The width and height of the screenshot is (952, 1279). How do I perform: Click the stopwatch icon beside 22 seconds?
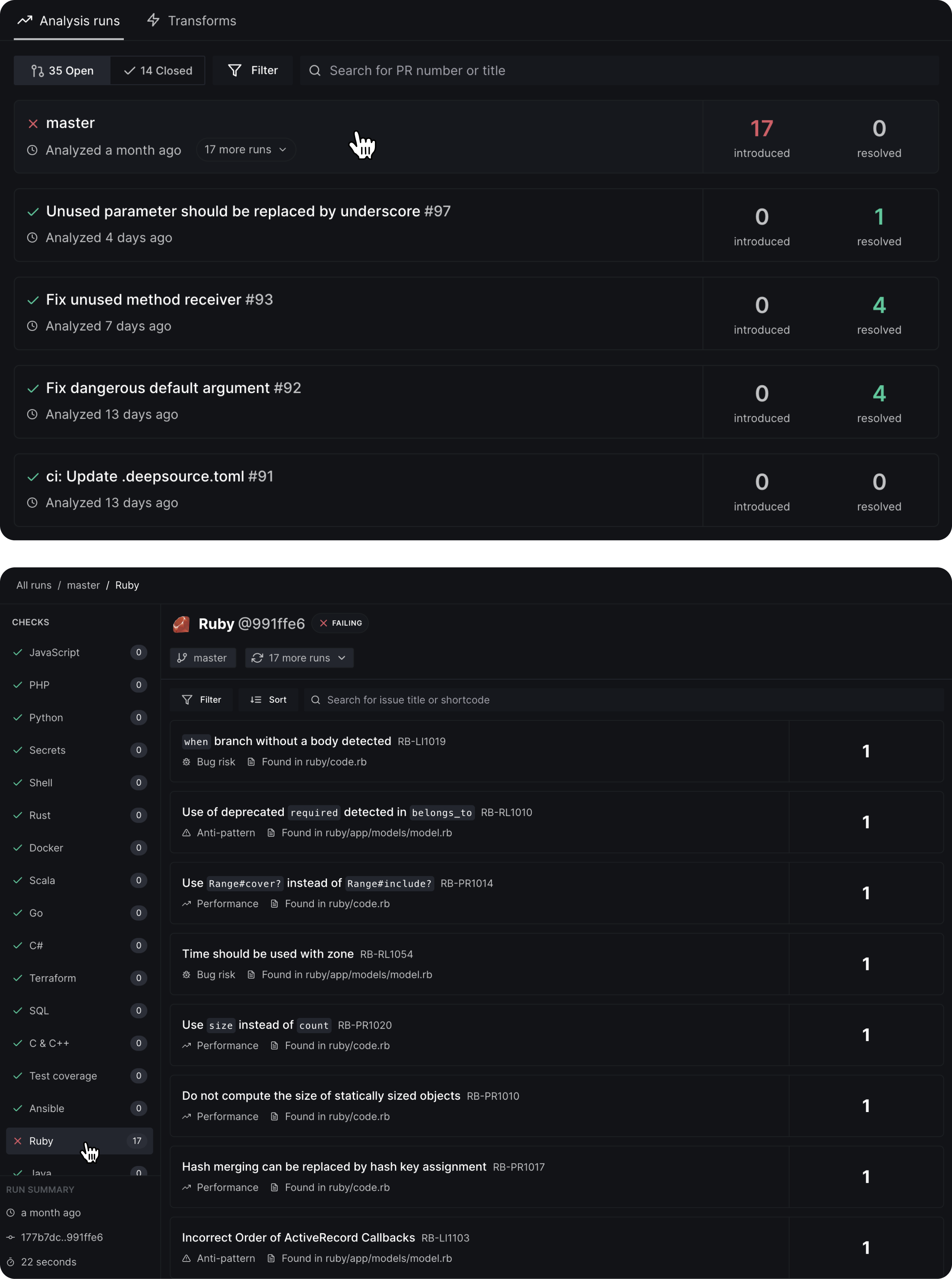[10, 1262]
